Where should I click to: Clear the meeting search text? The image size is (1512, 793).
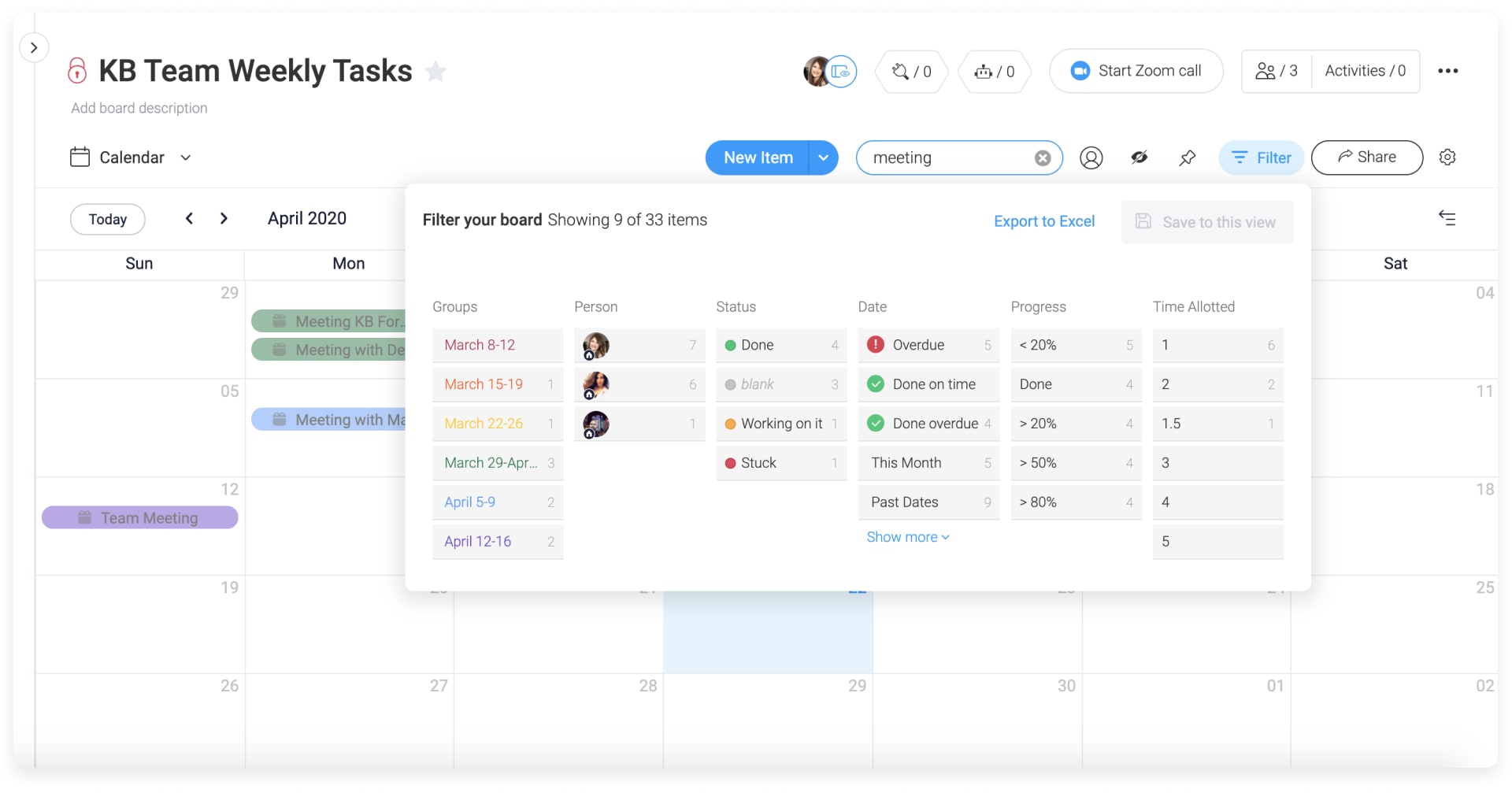[x=1043, y=158]
